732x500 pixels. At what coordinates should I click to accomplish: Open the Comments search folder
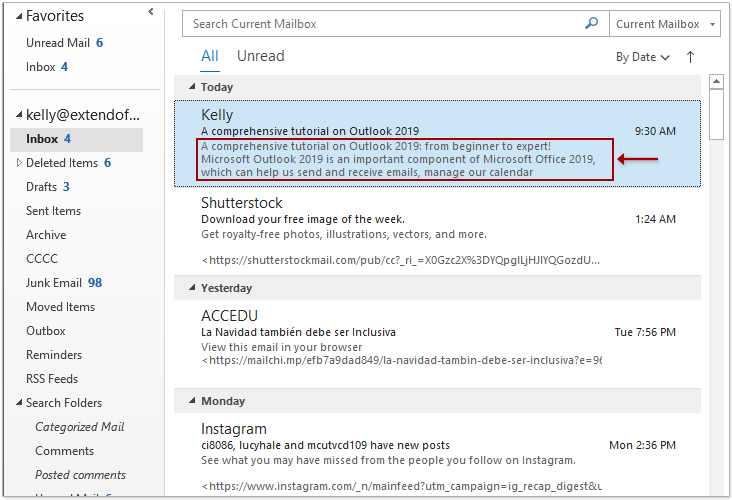coord(64,451)
